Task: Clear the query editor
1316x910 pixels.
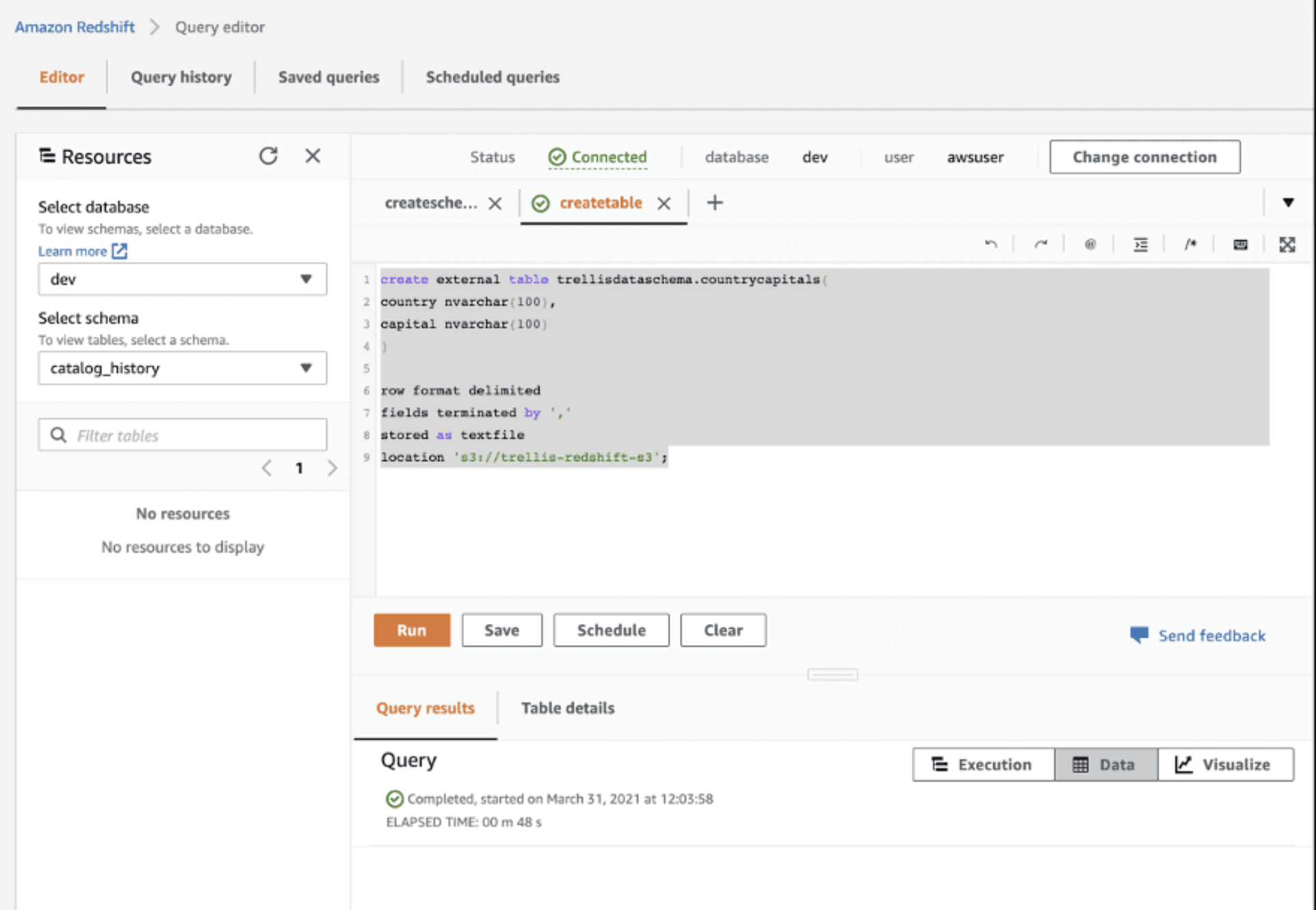Action: [x=723, y=630]
